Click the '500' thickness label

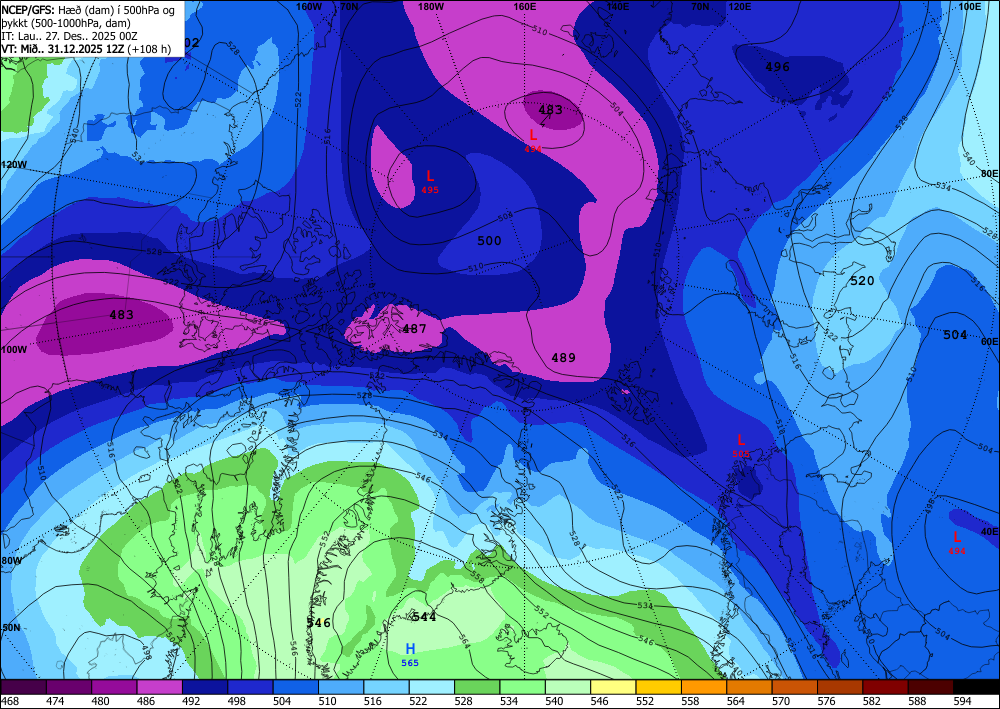point(489,241)
